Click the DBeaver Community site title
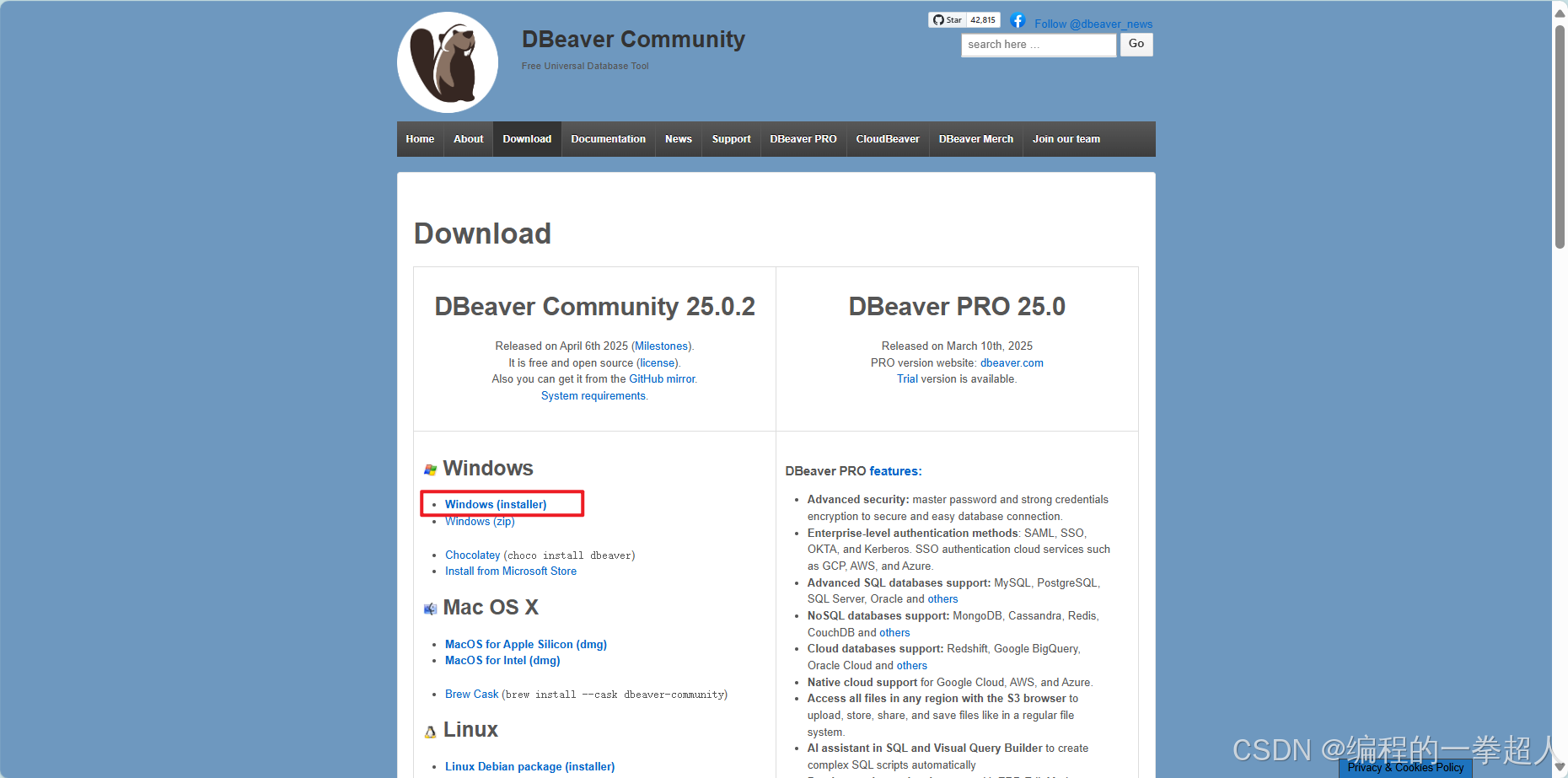 (x=633, y=40)
